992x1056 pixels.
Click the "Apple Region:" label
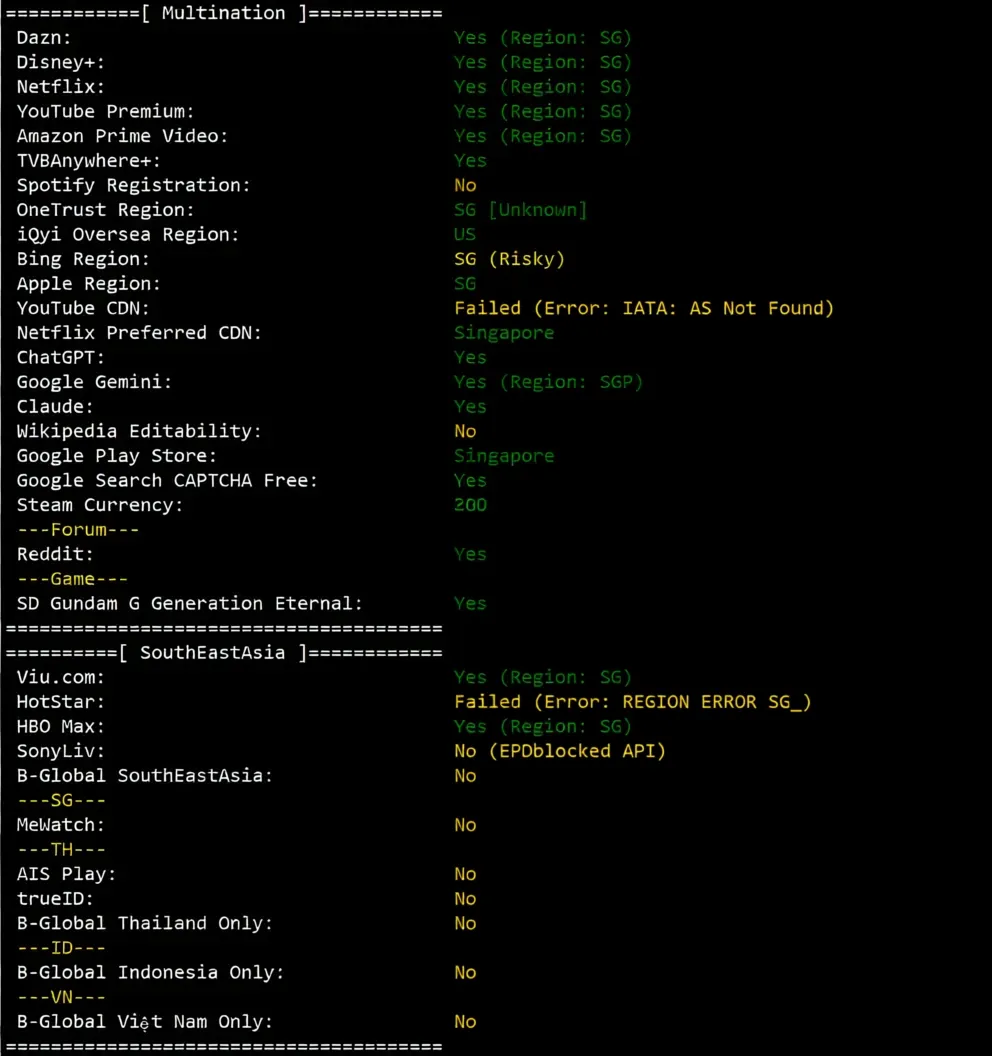[x=89, y=284]
